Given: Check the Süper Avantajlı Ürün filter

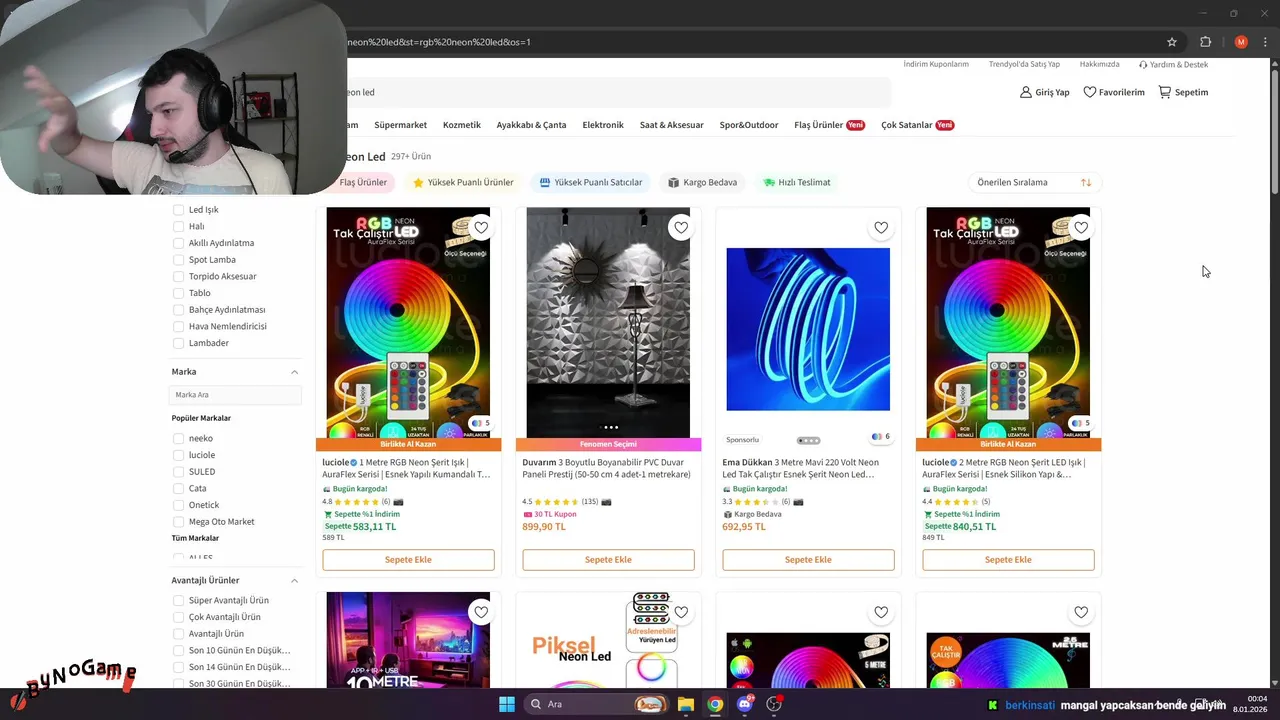Looking at the screenshot, I should [x=178, y=600].
